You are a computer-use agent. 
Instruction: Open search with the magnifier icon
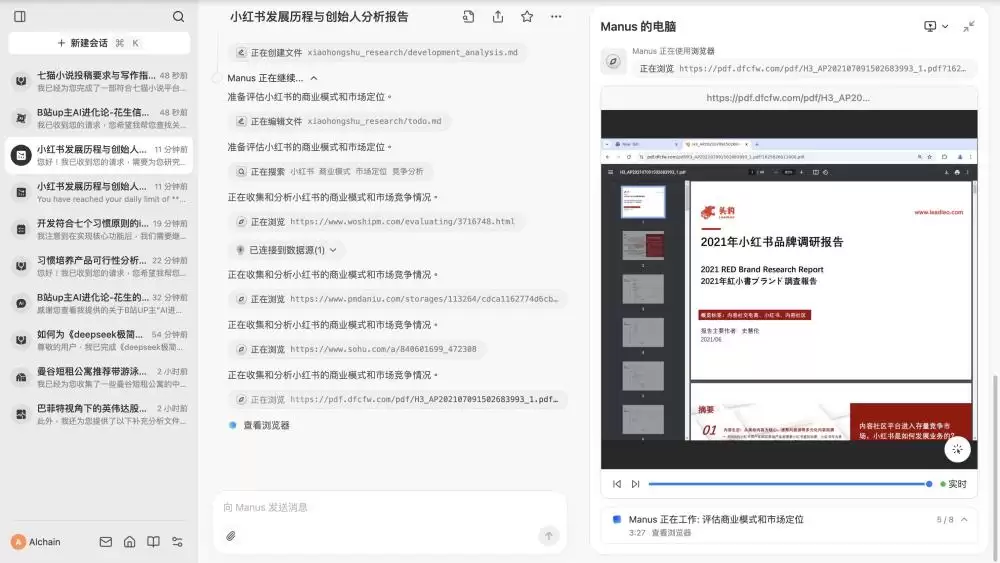click(x=179, y=17)
